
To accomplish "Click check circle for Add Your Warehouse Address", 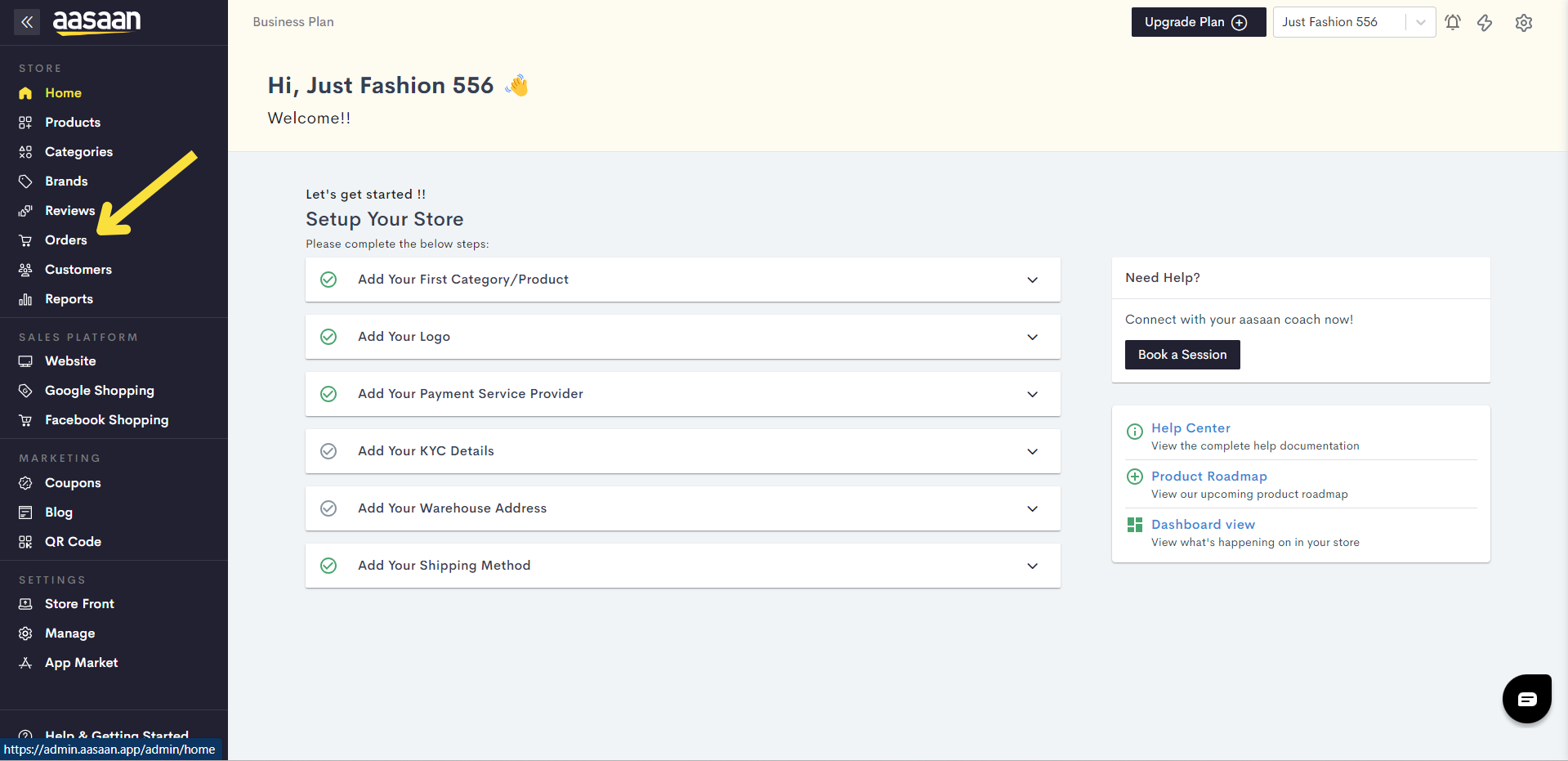I will (328, 508).
